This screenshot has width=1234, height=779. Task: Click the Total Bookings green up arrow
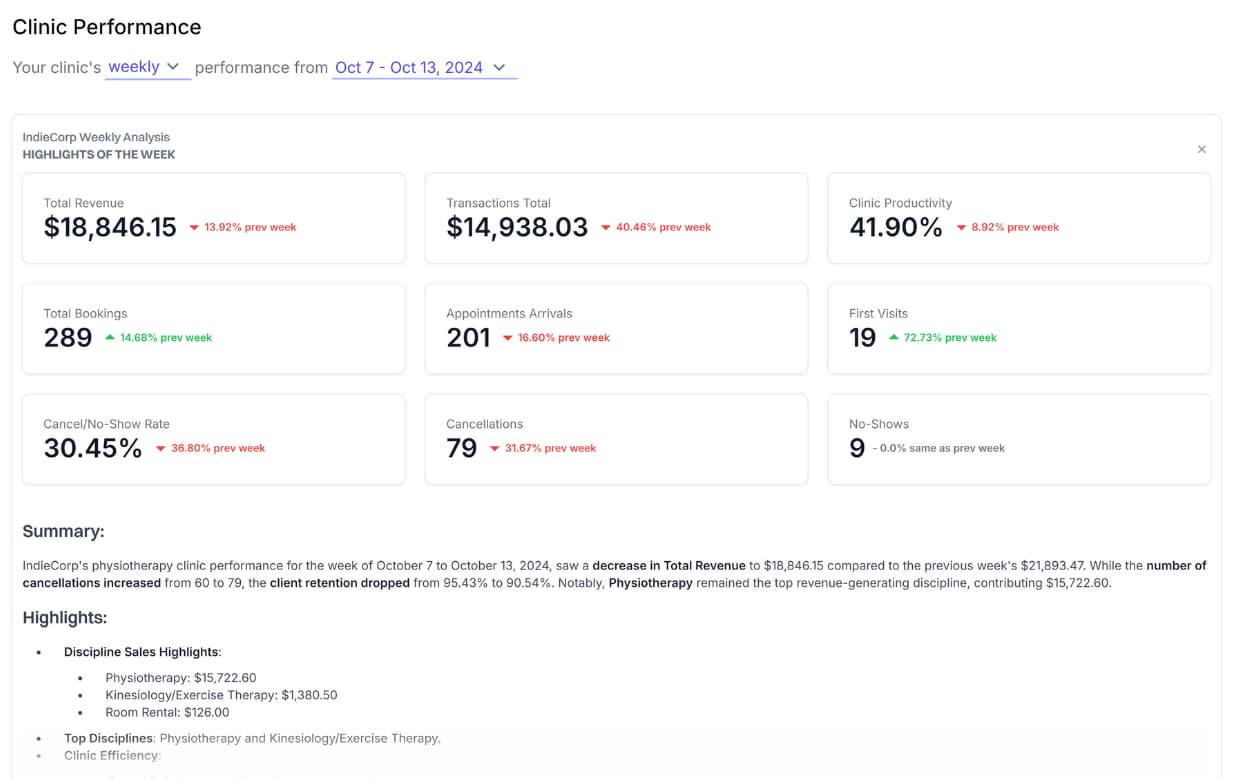[x=110, y=338]
